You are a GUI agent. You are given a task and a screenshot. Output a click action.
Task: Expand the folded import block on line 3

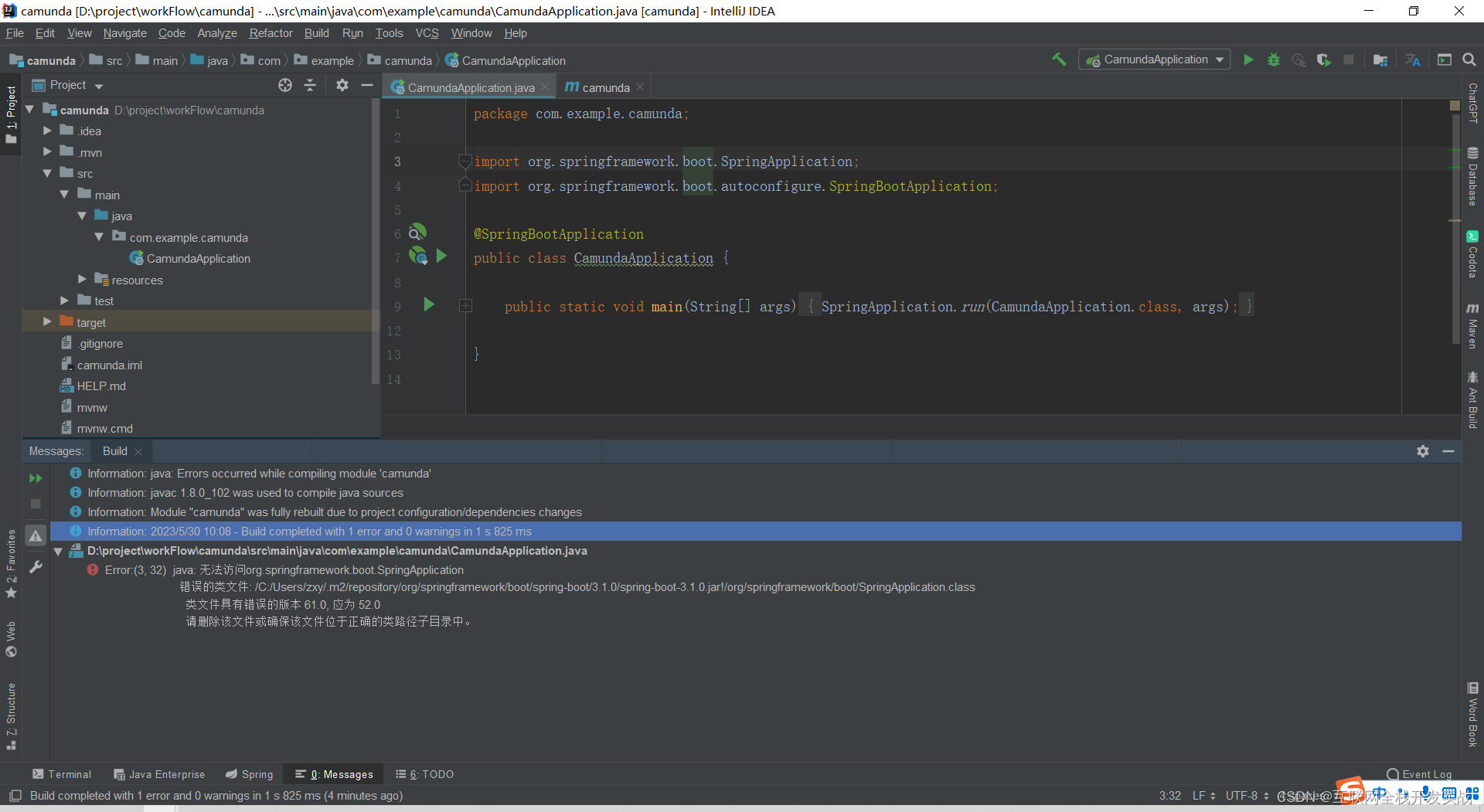click(465, 161)
